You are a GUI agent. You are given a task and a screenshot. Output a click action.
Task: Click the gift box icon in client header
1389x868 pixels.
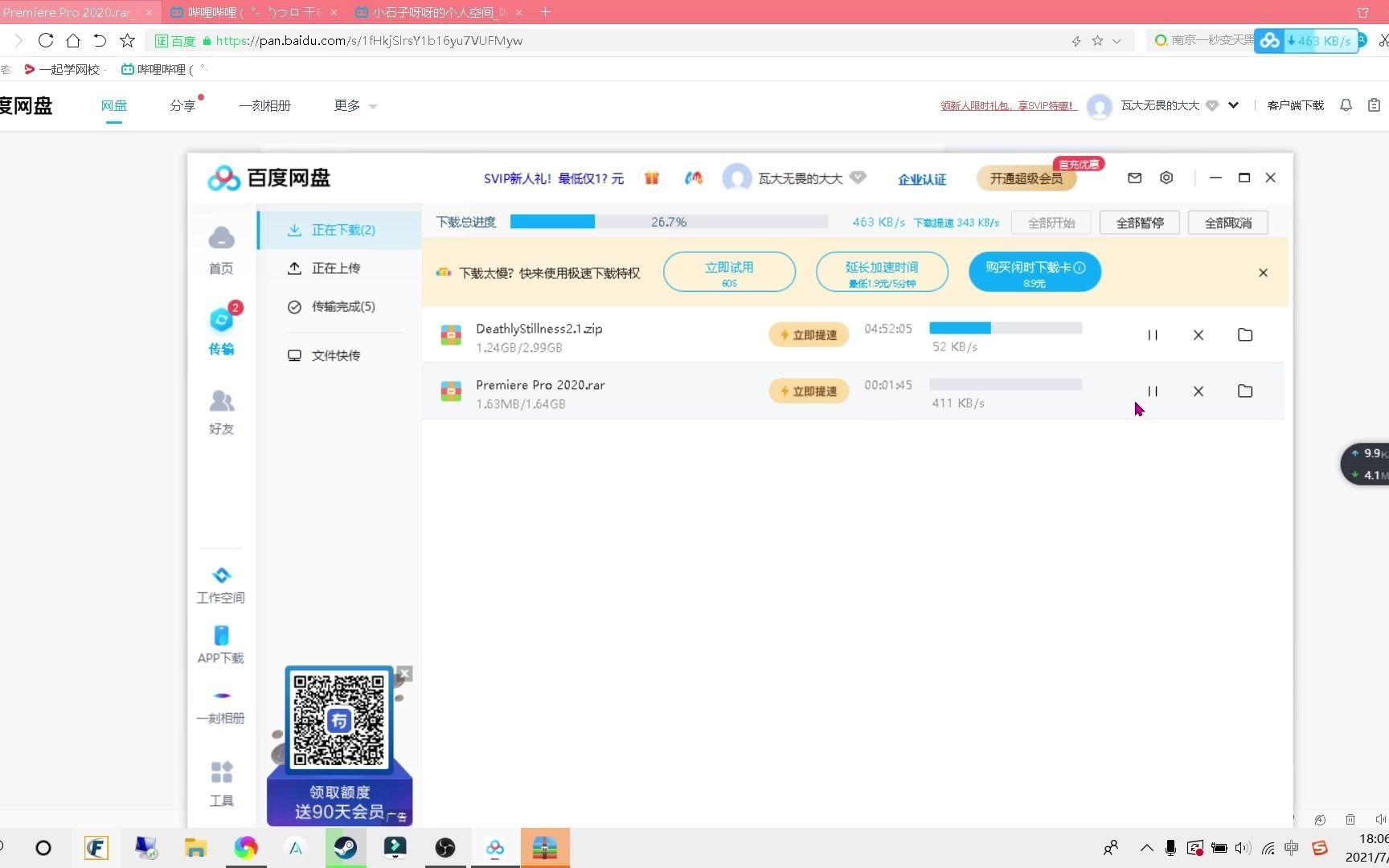(652, 178)
